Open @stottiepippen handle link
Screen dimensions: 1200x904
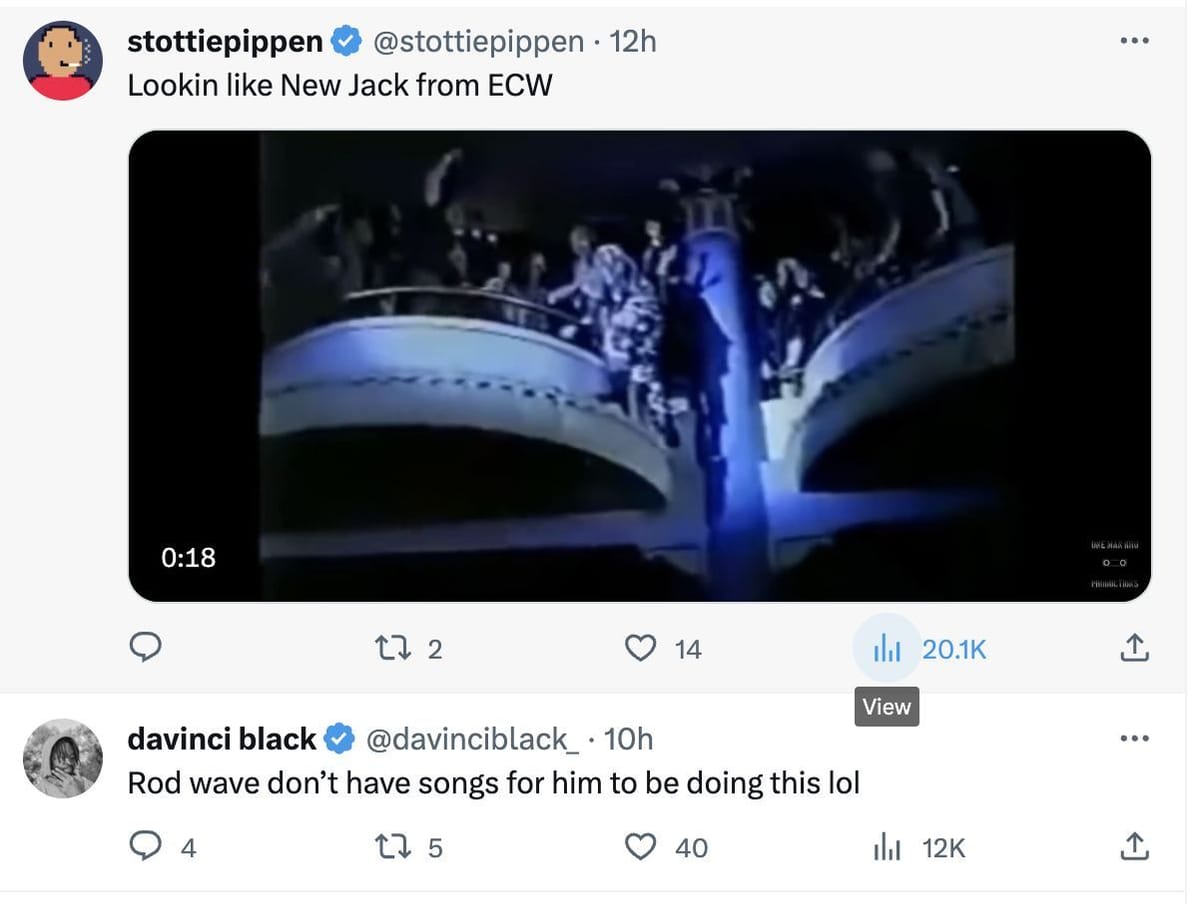478,41
